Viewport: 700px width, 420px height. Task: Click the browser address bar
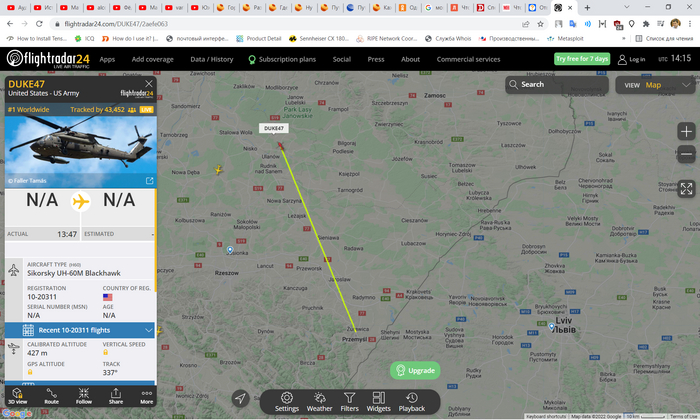click(286, 24)
